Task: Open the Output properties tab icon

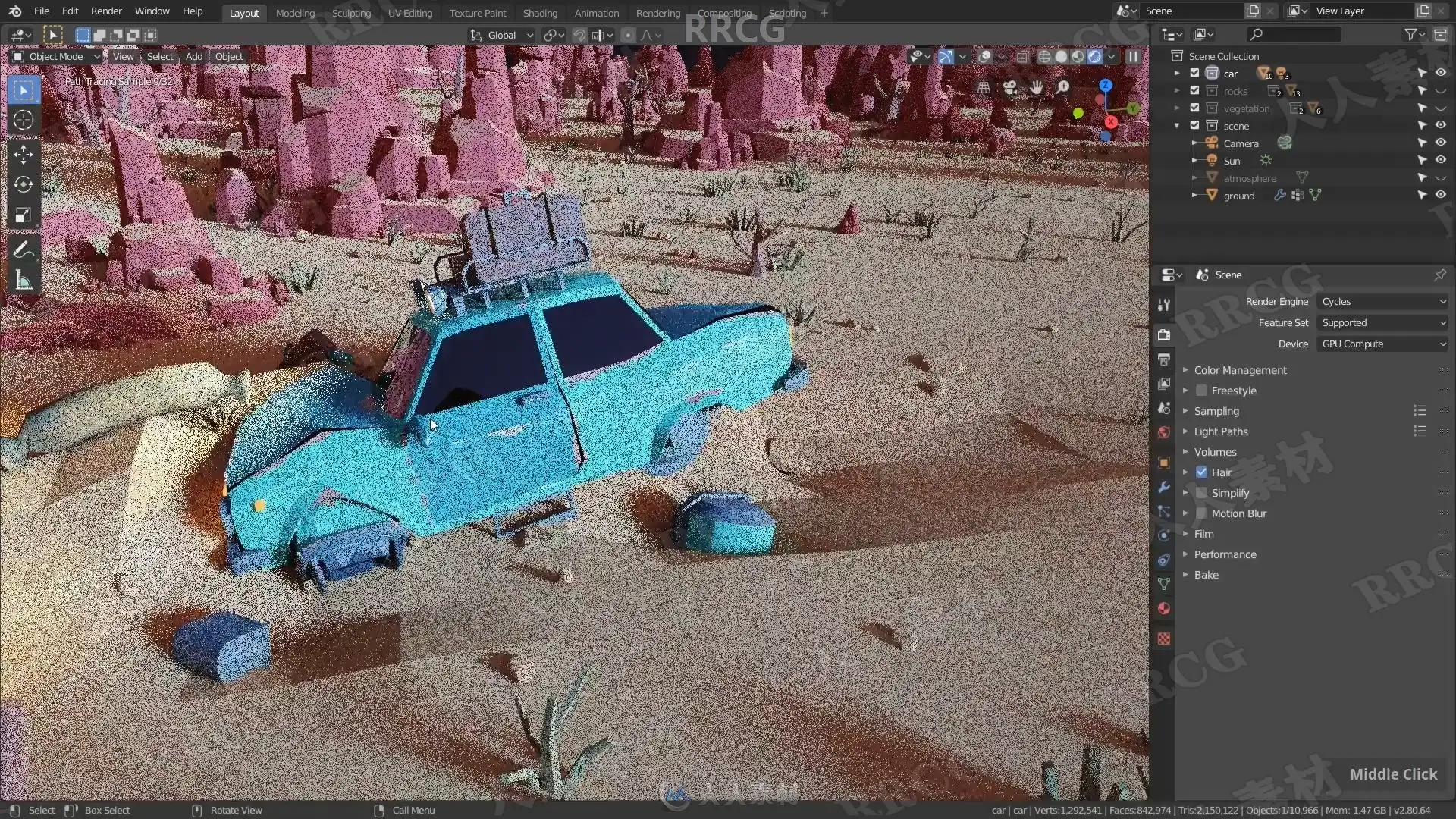Action: pos(1164,359)
